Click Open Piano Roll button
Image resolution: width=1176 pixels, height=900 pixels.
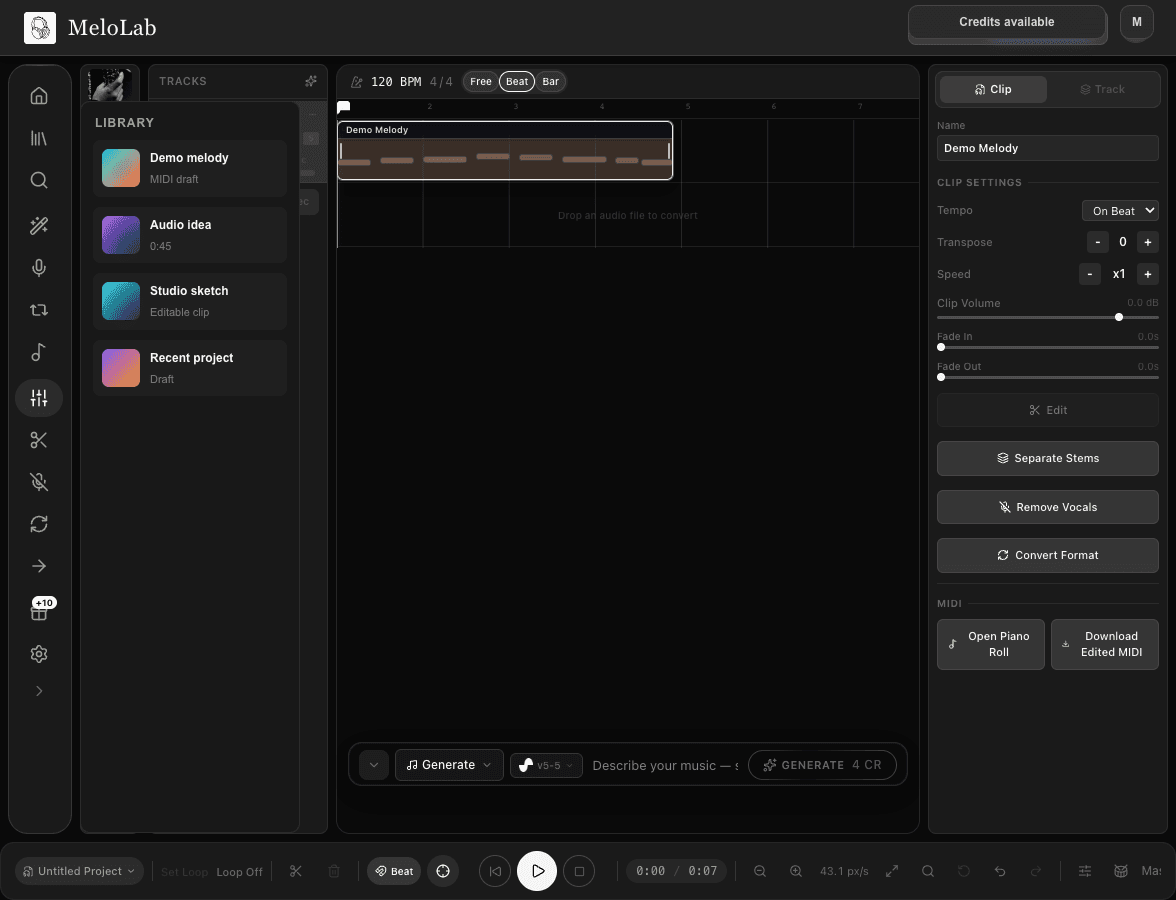click(990, 644)
